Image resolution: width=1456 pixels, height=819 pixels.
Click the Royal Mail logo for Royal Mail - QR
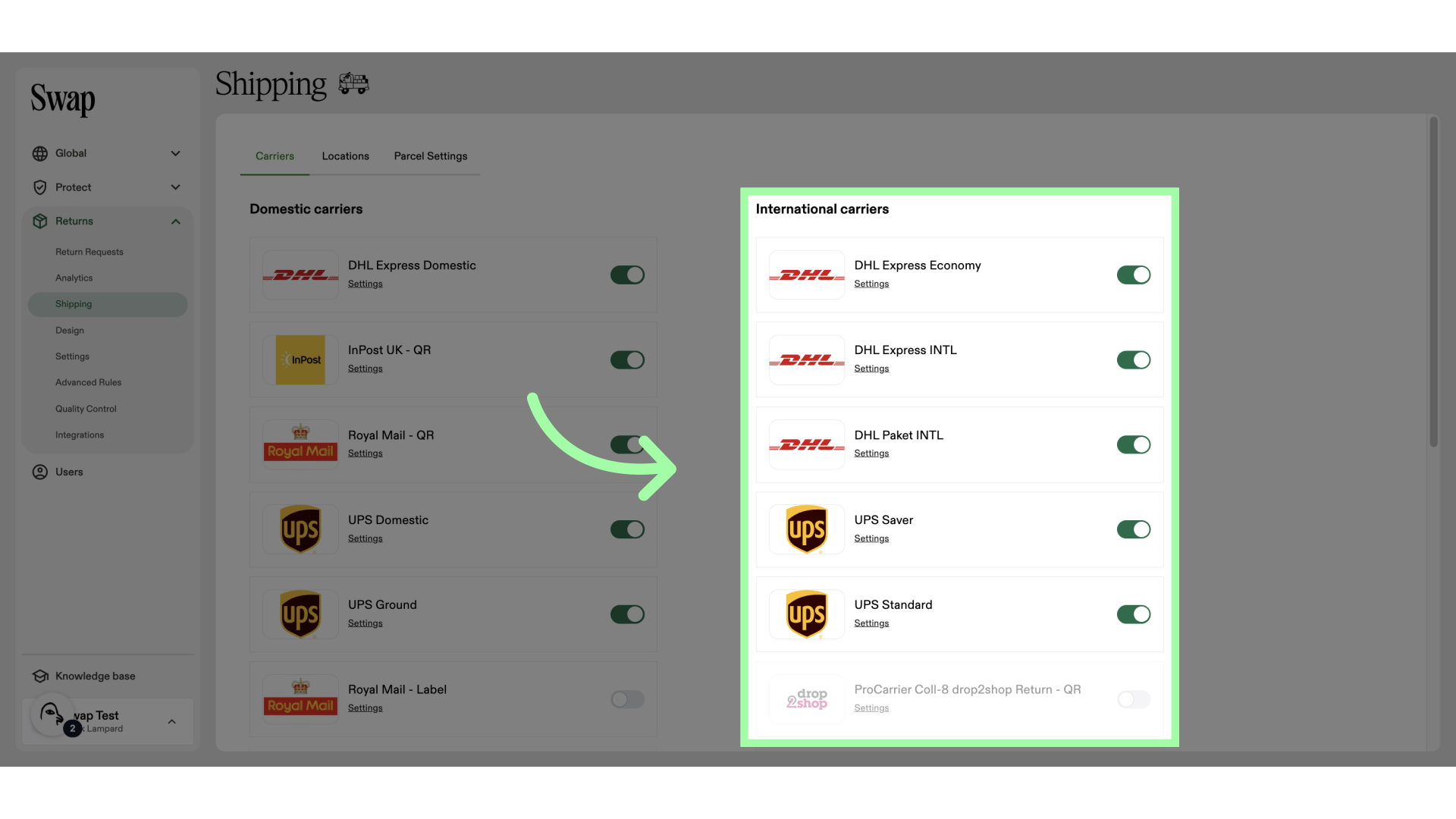(x=300, y=444)
